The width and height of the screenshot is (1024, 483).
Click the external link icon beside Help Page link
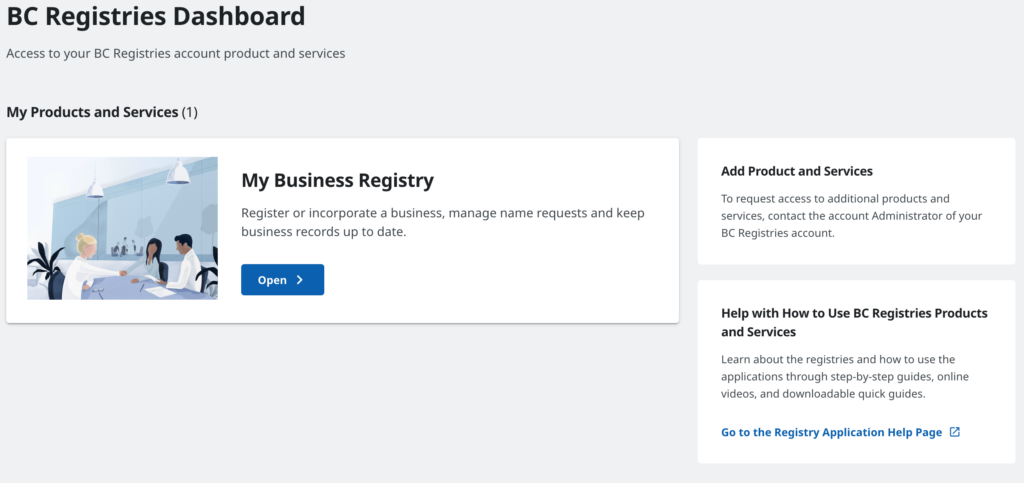pyautogui.click(x=954, y=432)
